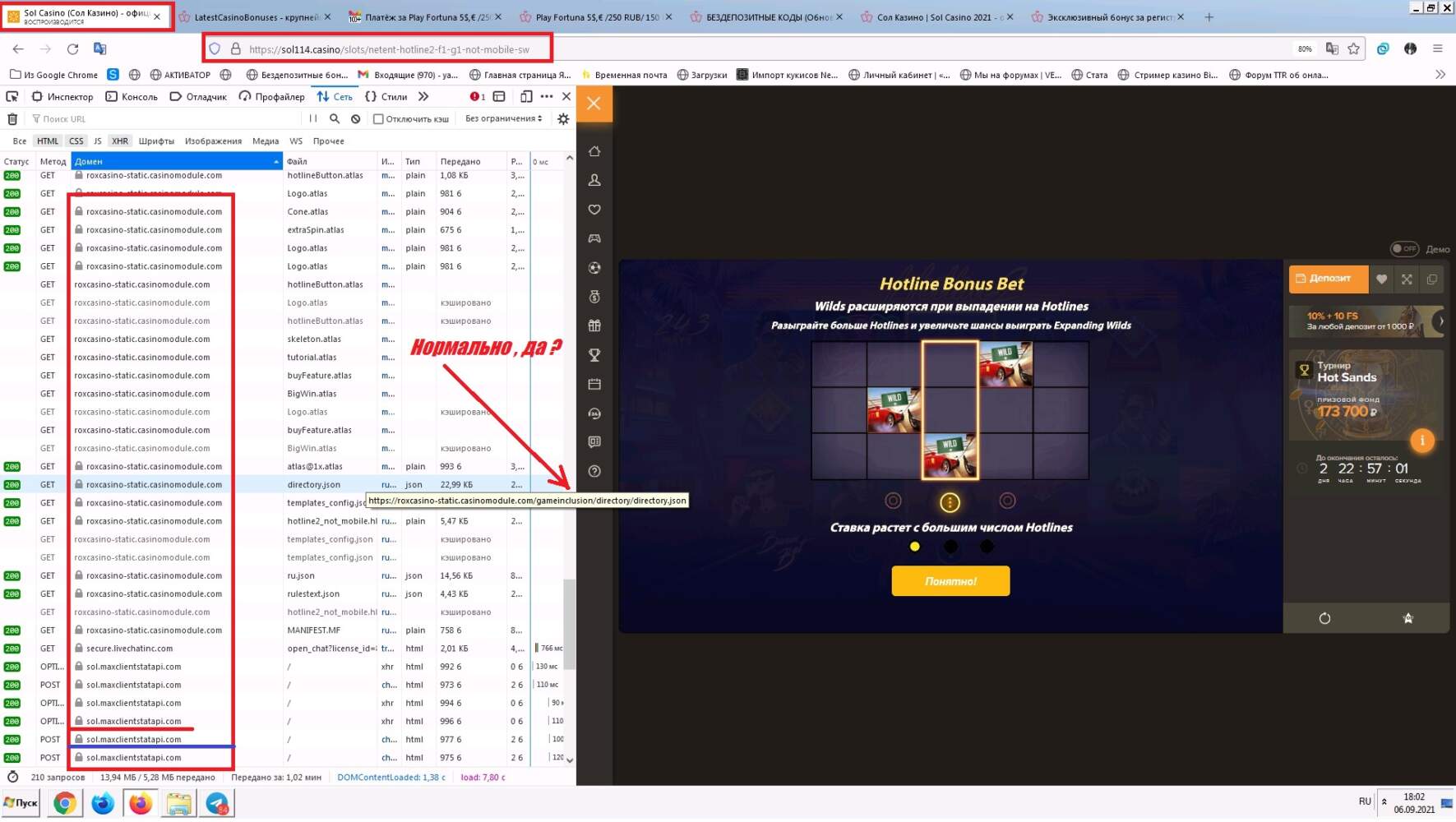Focus the Поиск URL filter field
Screen dimensions: 1456x822
[x=164, y=119]
